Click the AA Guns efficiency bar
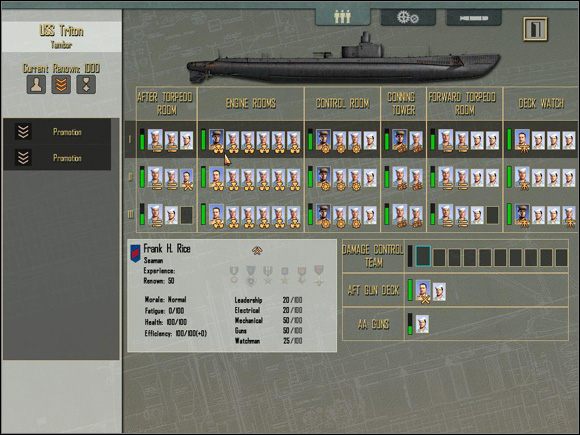 (410, 324)
